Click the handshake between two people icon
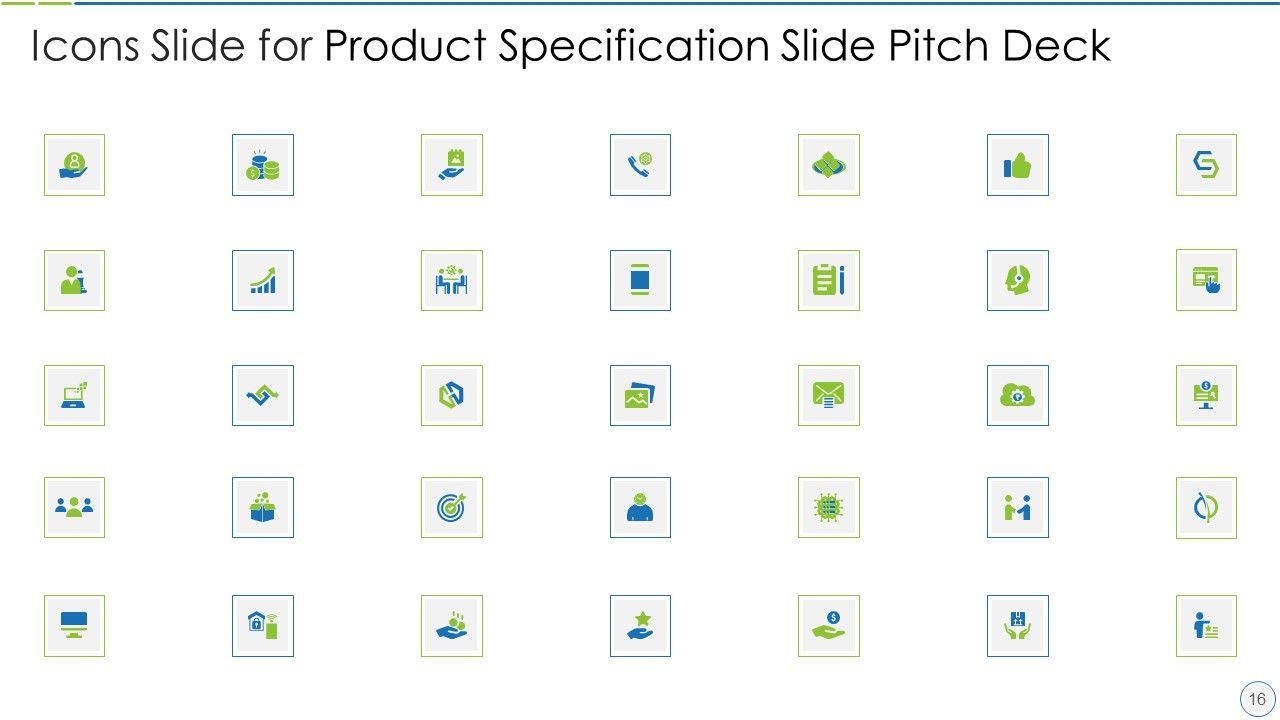Viewport: 1280px width, 720px height. (x=1017, y=507)
